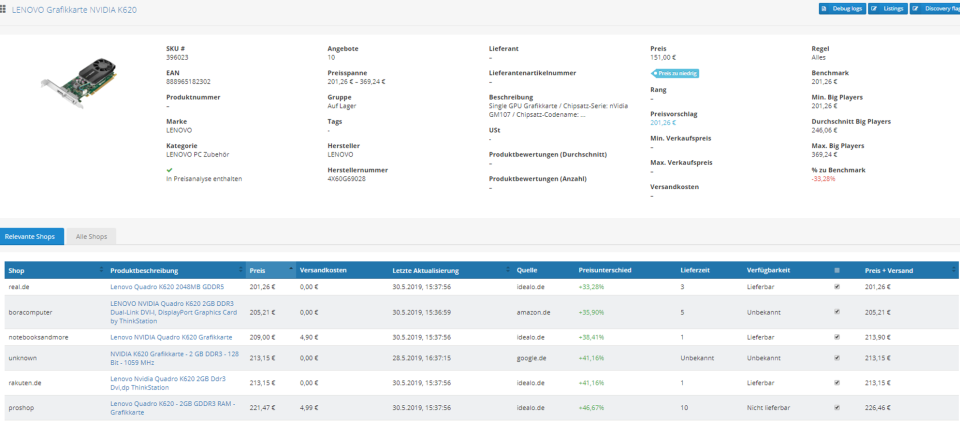The width and height of the screenshot is (960, 421).
Task: Toggle the checkbox in proshop row
Action: [837, 408]
